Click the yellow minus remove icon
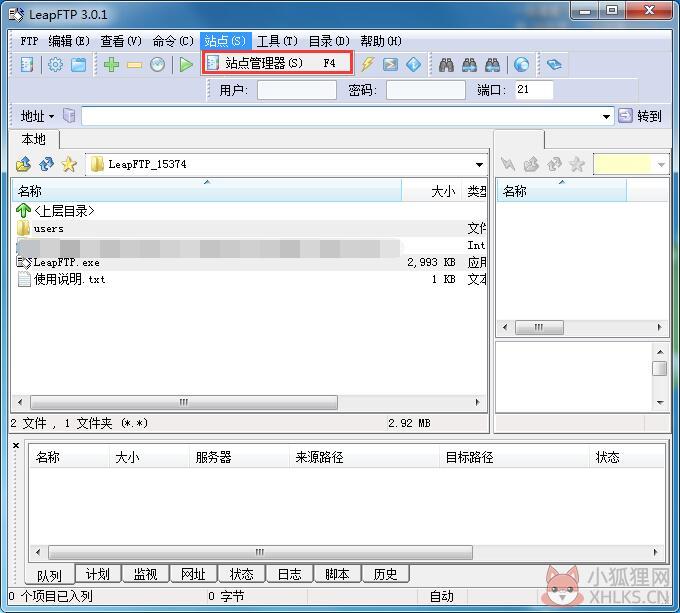The height and width of the screenshot is (613, 680). point(134,65)
